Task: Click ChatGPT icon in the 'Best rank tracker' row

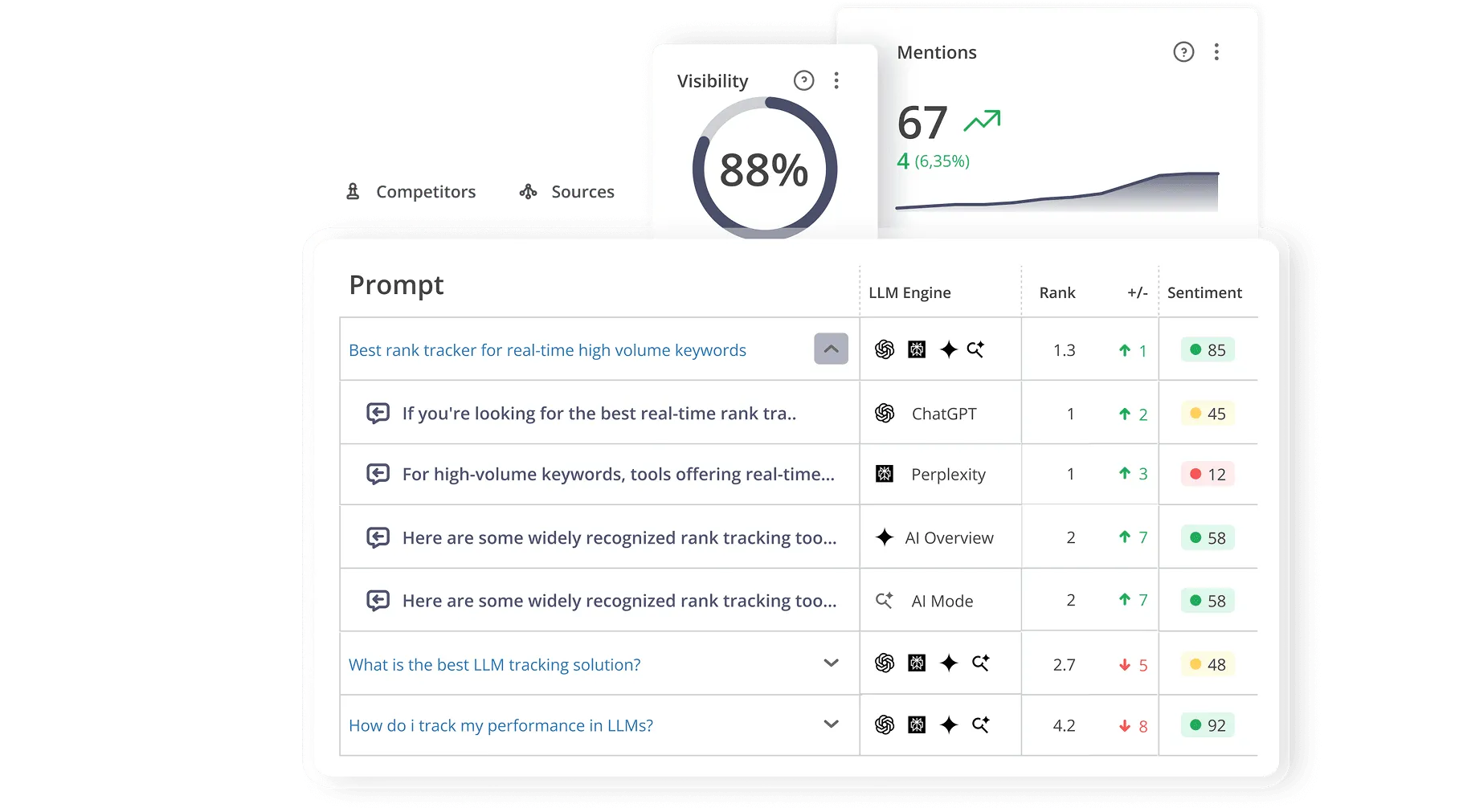Action: 885,349
